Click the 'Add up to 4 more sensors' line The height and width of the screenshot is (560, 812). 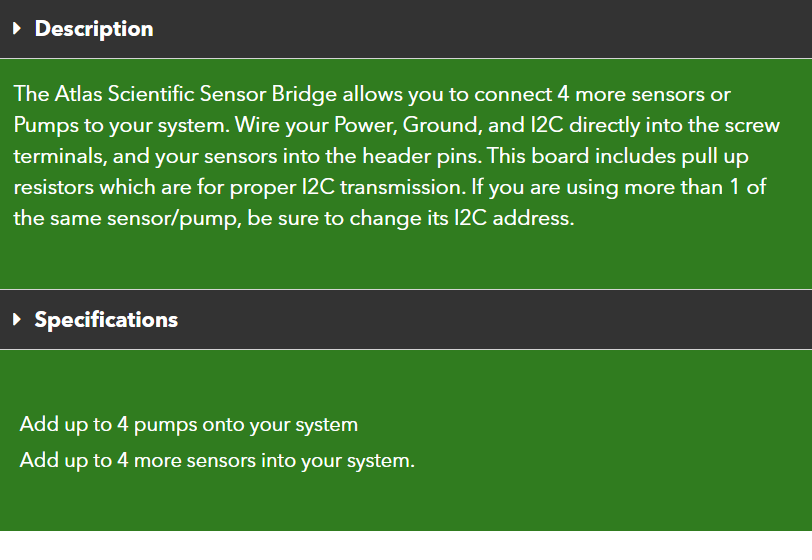click(217, 460)
